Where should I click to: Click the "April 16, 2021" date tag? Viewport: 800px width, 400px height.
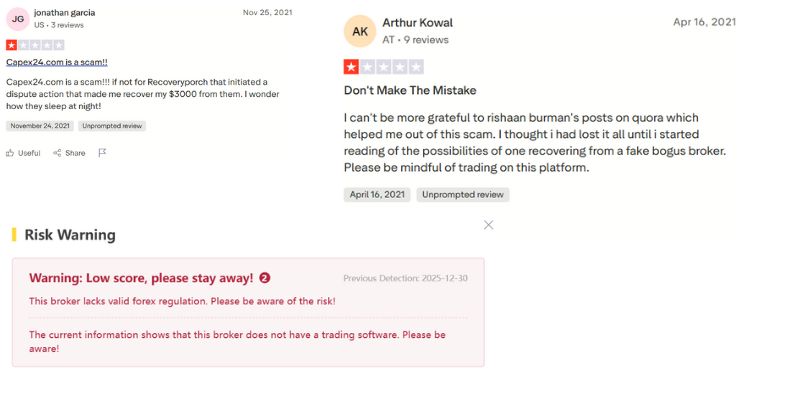tap(376, 195)
